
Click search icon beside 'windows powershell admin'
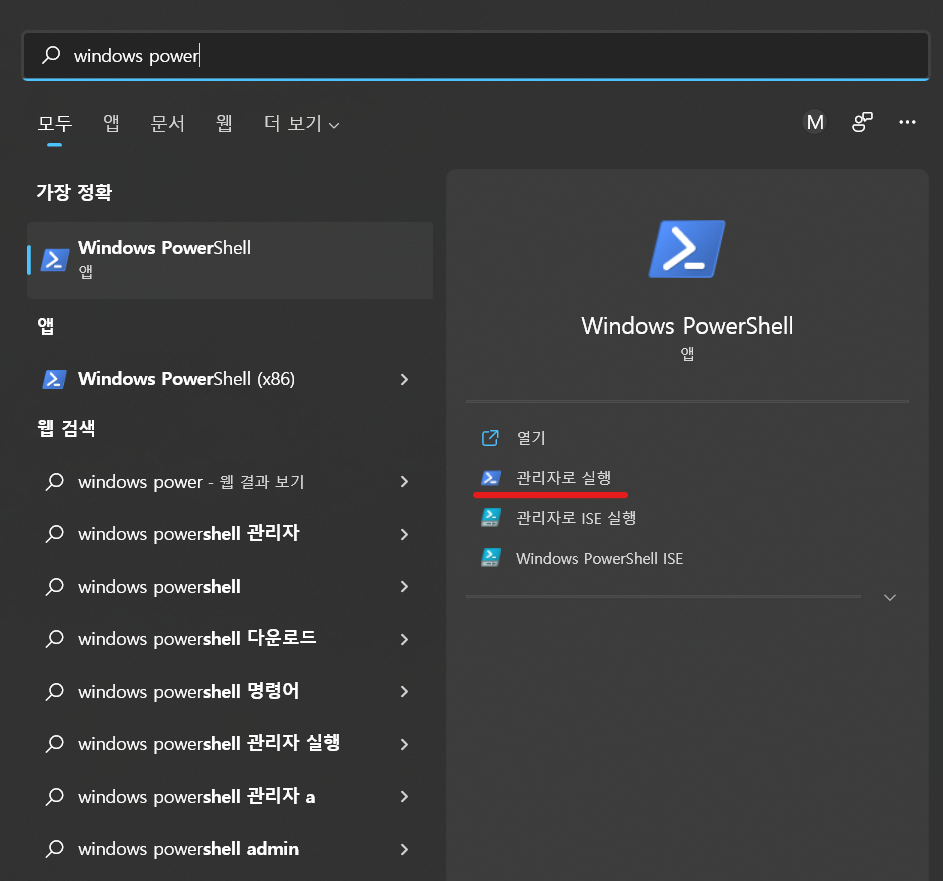pyautogui.click(x=55, y=848)
